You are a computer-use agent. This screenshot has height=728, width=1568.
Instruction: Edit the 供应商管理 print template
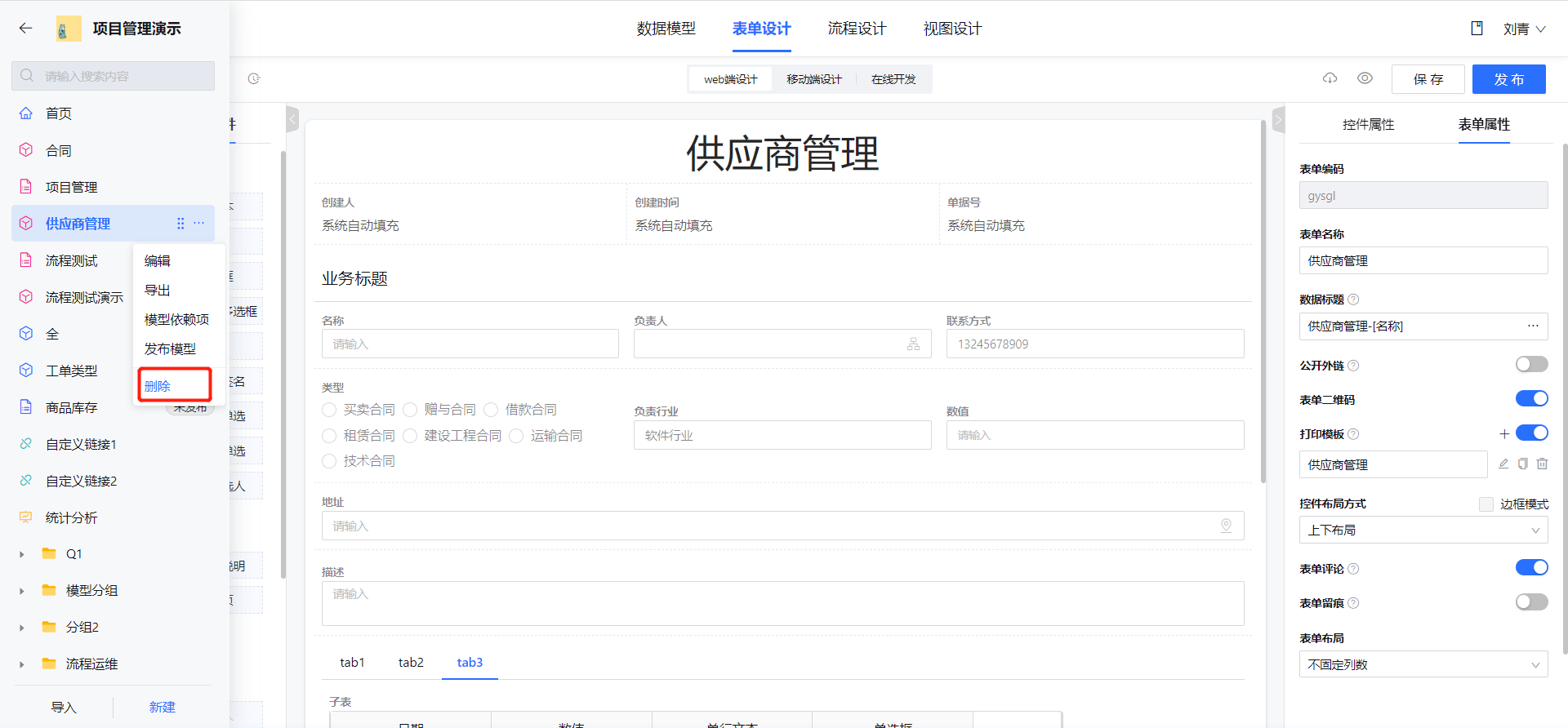1503,464
